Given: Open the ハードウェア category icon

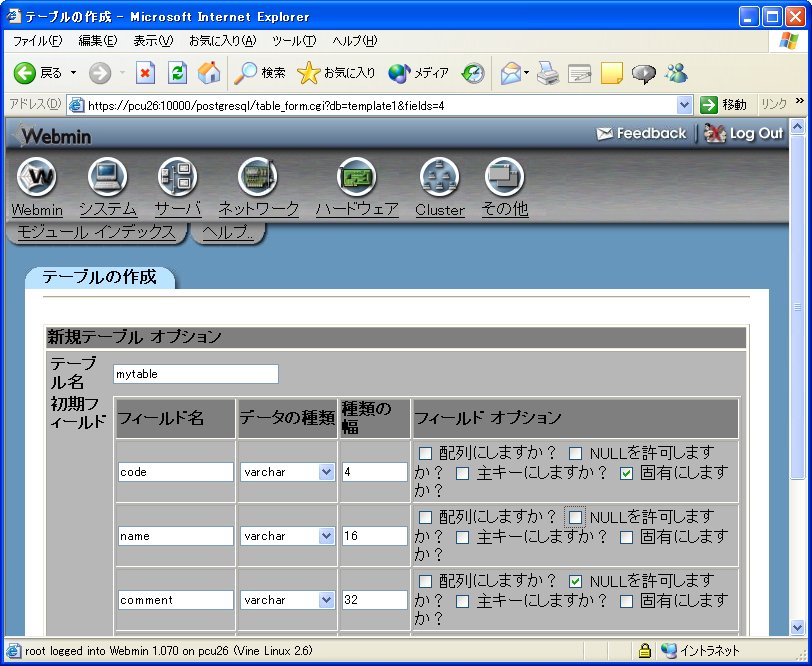Looking at the screenshot, I should pos(357,177).
